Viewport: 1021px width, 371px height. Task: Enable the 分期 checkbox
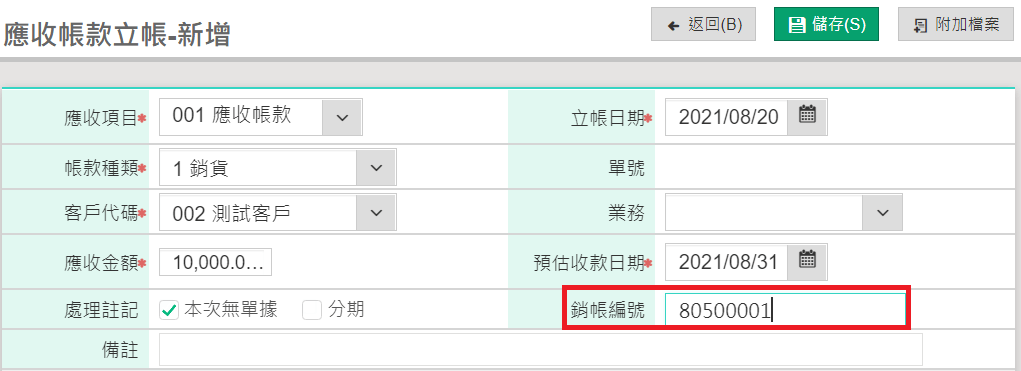312,311
